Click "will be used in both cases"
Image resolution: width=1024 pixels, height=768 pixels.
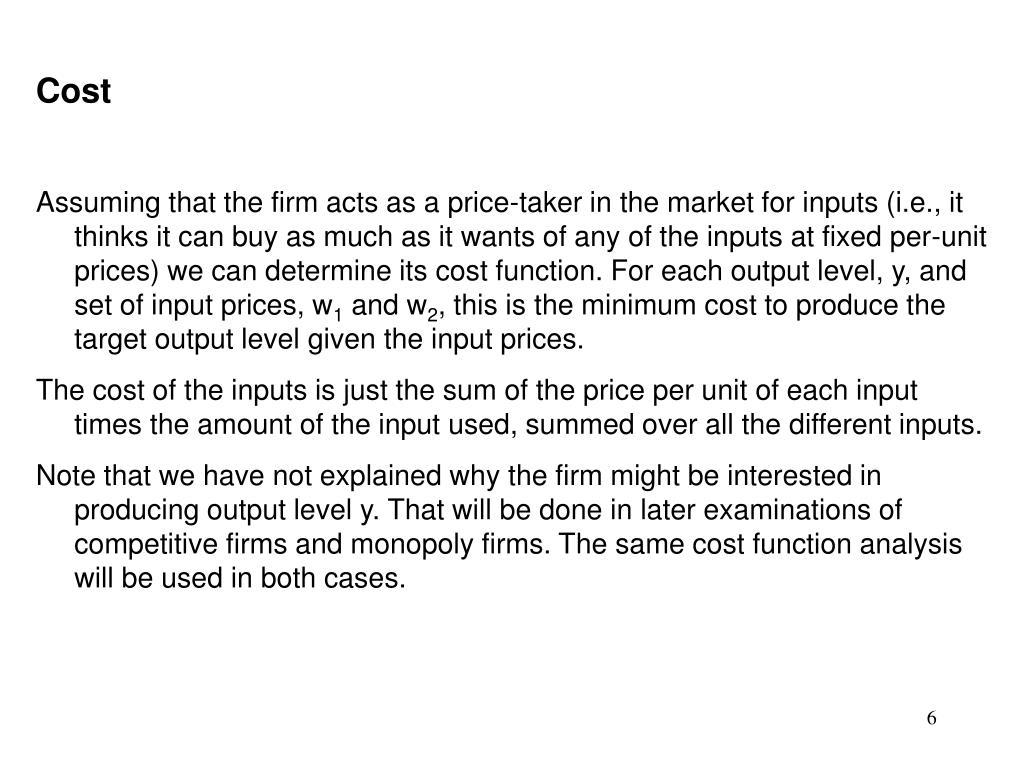point(238,578)
